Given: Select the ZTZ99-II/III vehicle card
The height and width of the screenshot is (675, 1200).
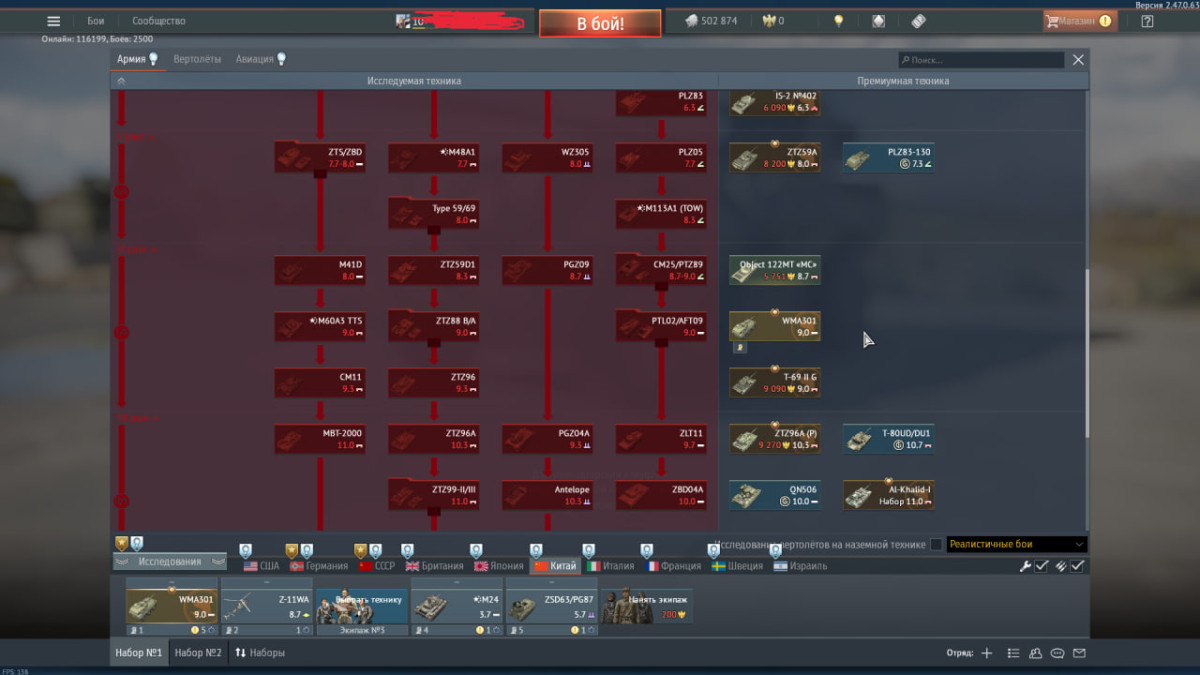Looking at the screenshot, I should coord(434,495).
